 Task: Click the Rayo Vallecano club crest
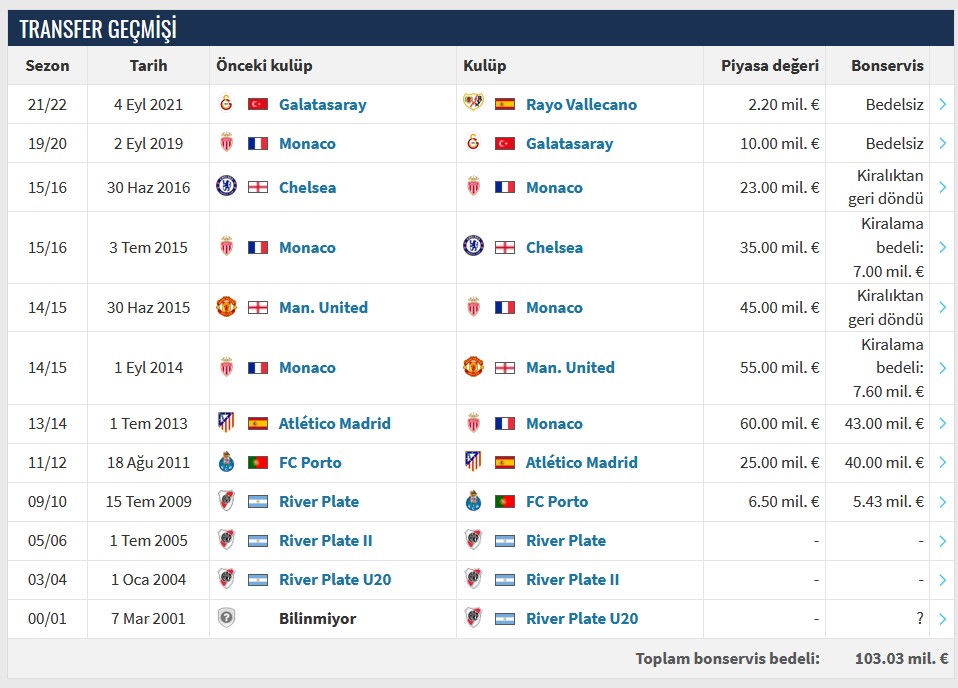point(473,104)
